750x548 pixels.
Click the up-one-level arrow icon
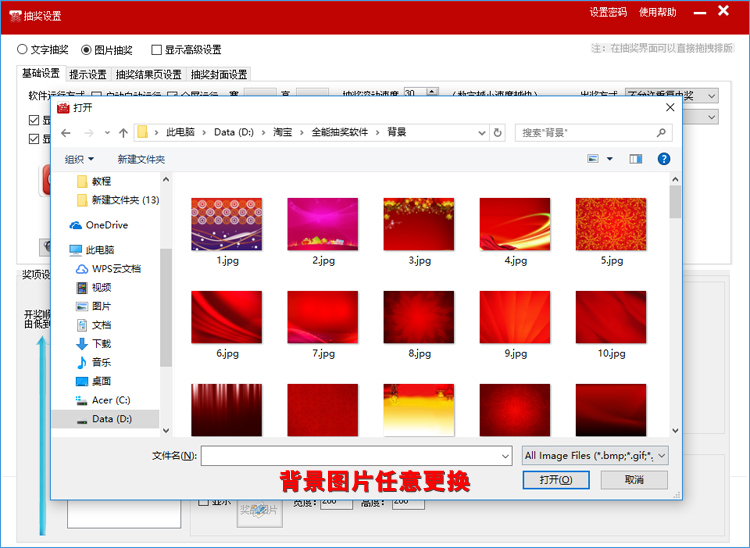123,132
